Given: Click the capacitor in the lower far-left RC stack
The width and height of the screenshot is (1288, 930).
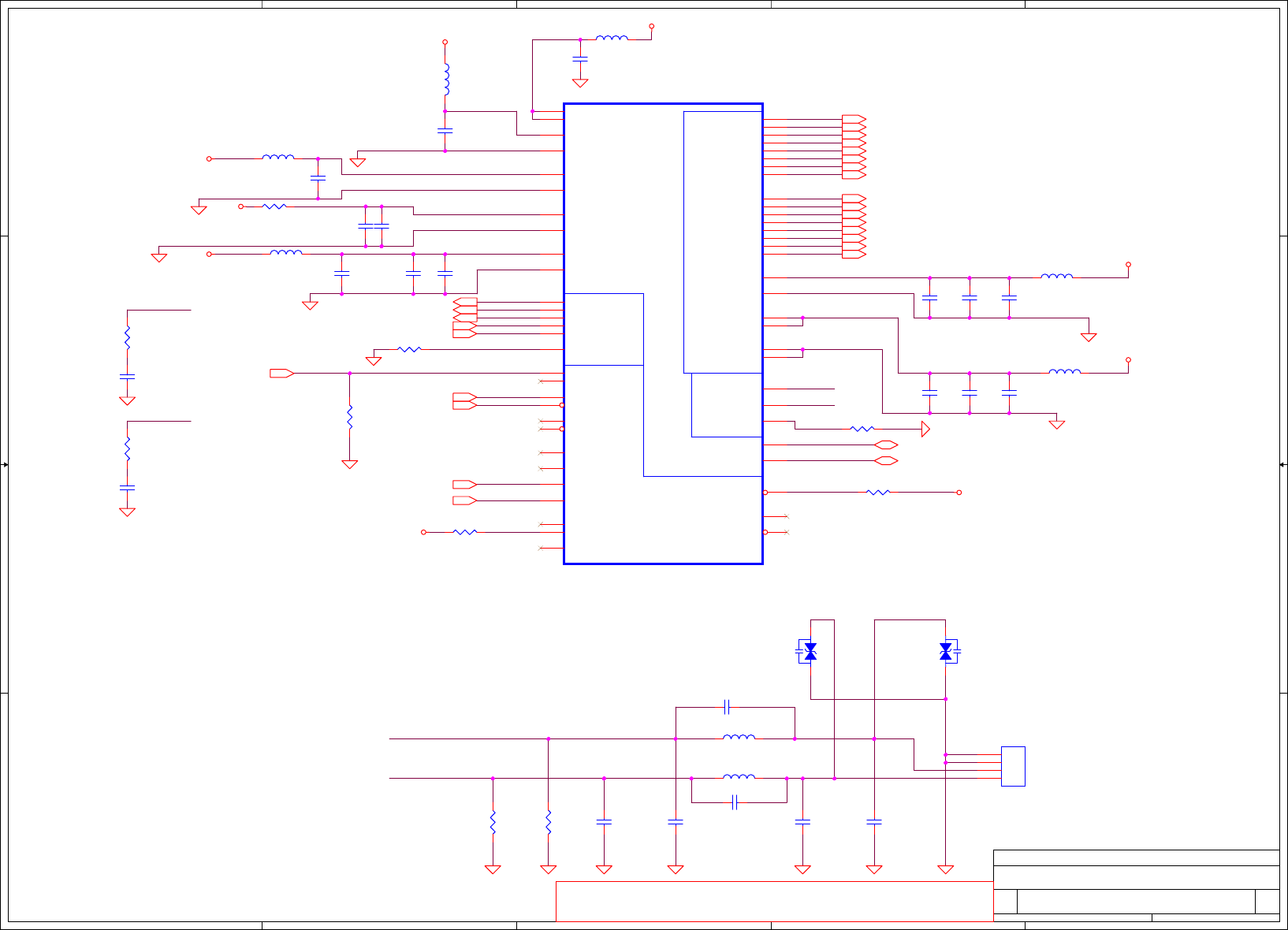Looking at the screenshot, I should 127,488.
